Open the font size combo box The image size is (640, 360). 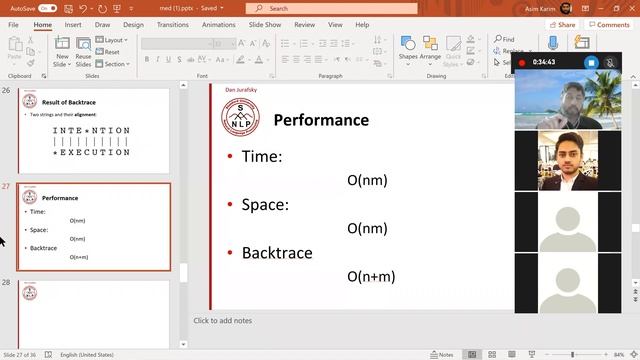[x=225, y=43]
